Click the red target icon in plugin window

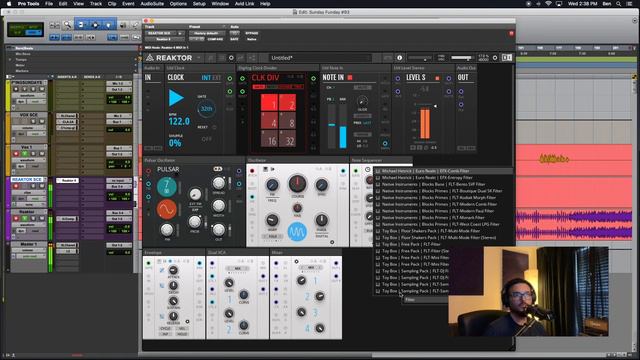click(511, 33)
